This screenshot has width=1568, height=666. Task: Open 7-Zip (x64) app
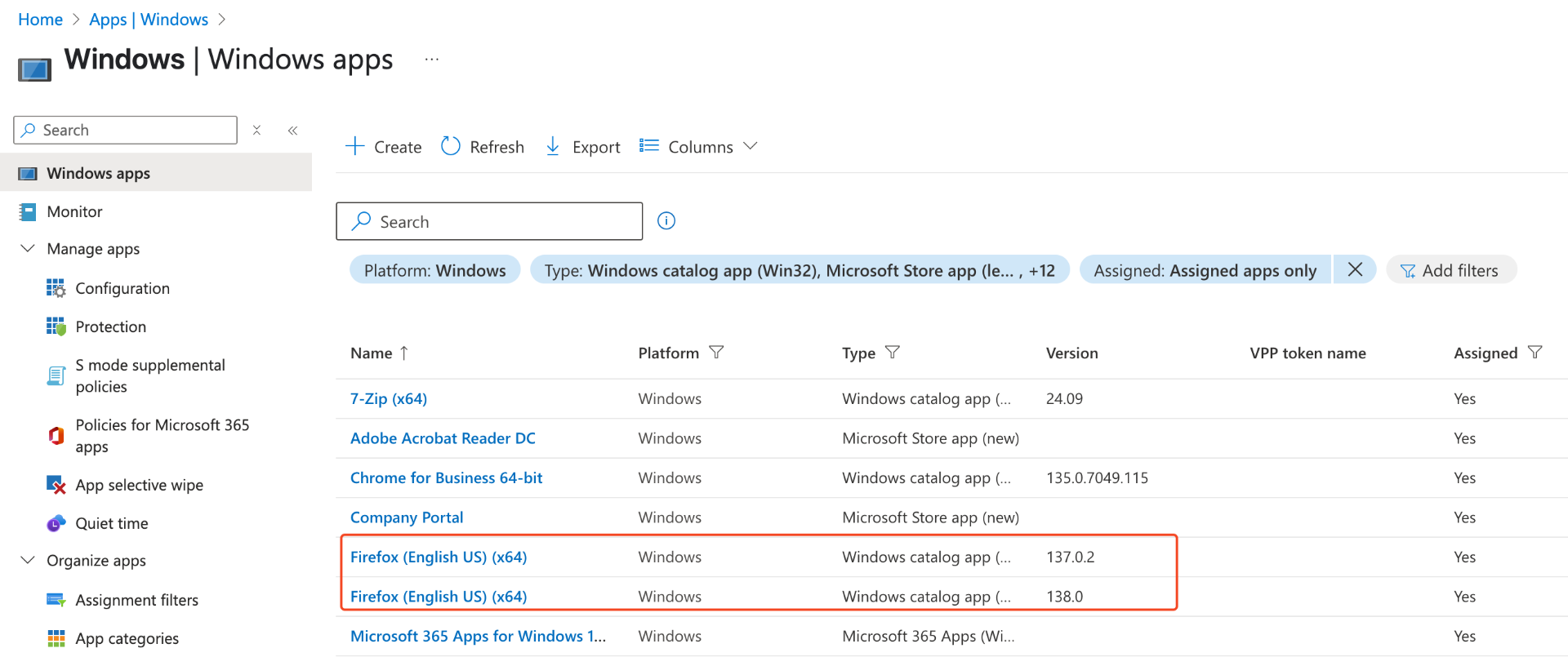pos(389,398)
